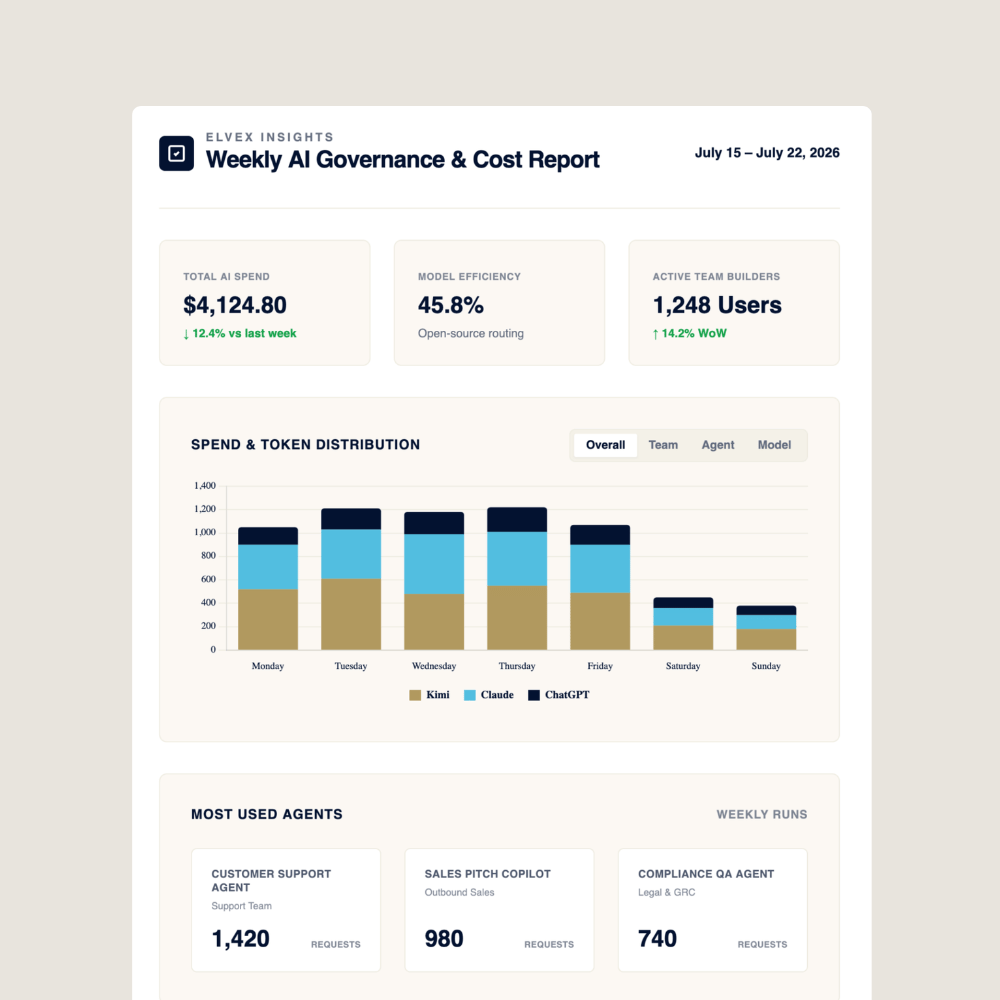Click the 45.8% efficiency value
This screenshot has height=1000, width=1000.
click(x=450, y=305)
